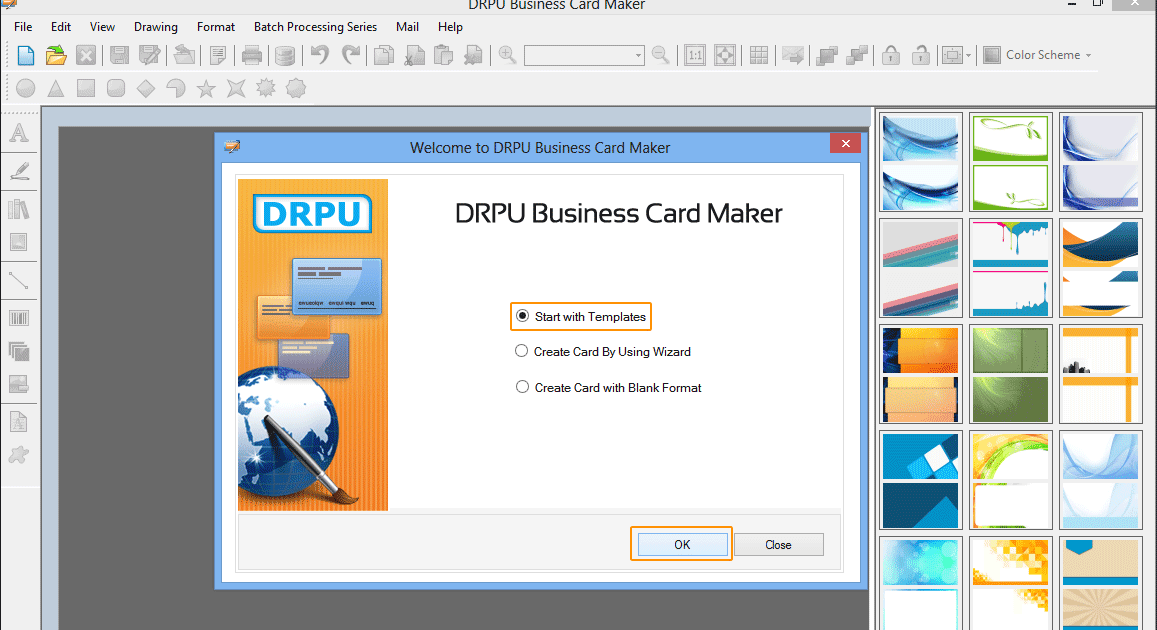Viewport: 1157px width, 630px height.
Task: Confirm the dialog with the OK button
Action: (x=682, y=544)
